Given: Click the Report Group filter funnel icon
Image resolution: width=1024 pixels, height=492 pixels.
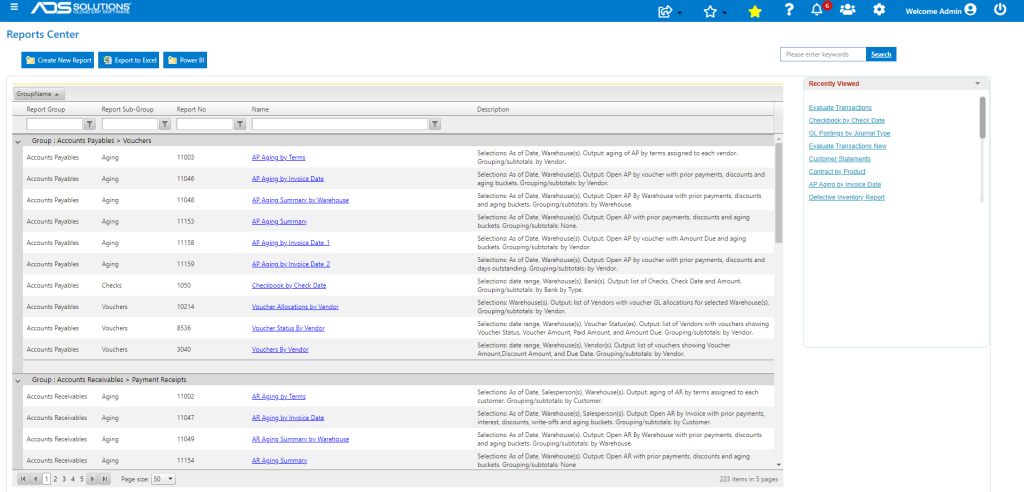Looking at the screenshot, I should (90, 124).
